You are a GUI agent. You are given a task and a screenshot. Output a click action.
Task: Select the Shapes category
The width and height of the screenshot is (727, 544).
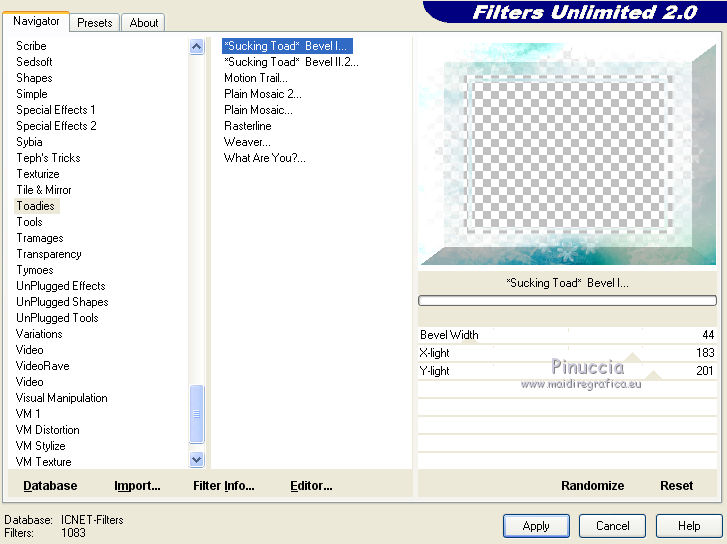[x=34, y=78]
